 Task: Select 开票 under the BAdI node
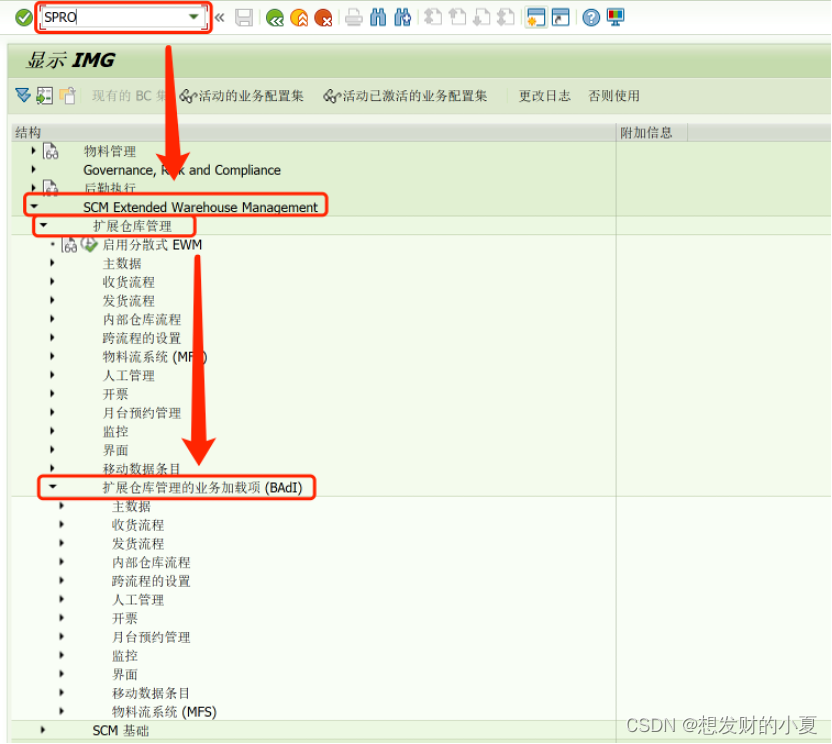pyautogui.click(x=125, y=618)
